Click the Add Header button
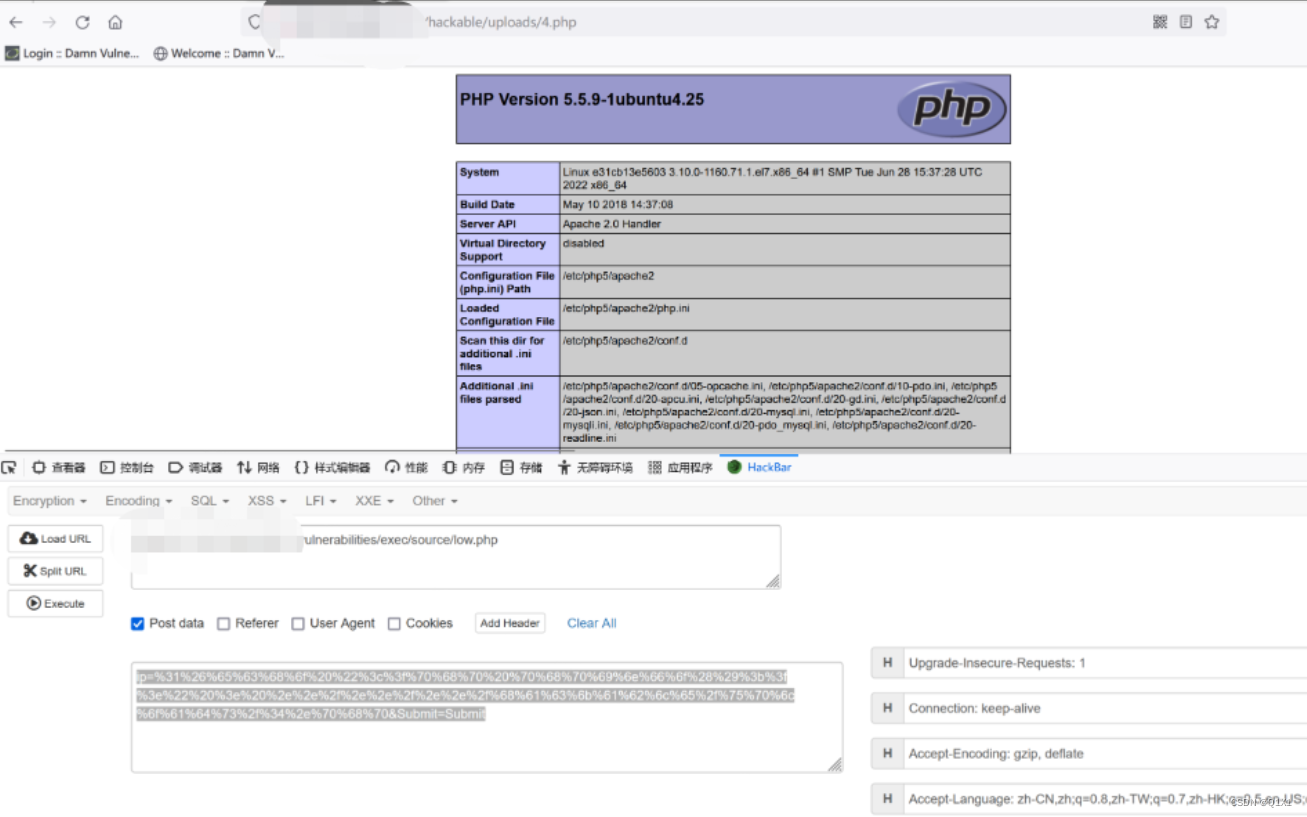The height and width of the screenshot is (817, 1307). (x=510, y=623)
